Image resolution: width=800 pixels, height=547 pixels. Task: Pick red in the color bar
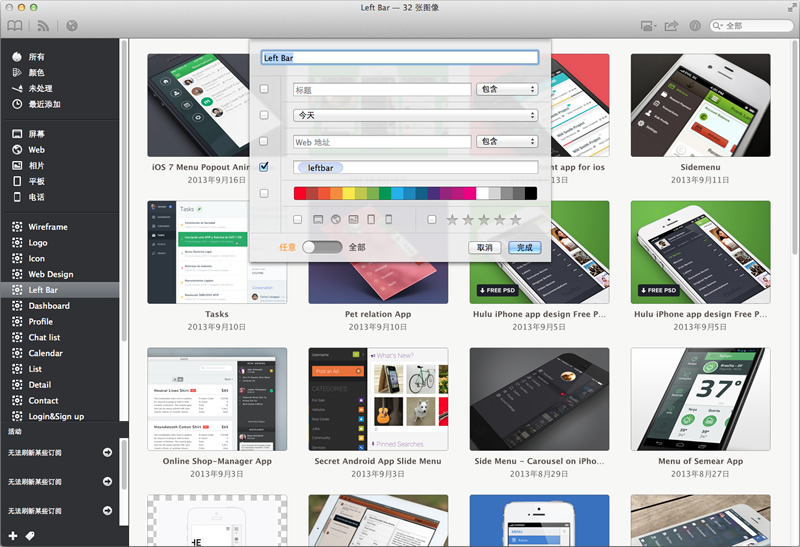point(299,193)
